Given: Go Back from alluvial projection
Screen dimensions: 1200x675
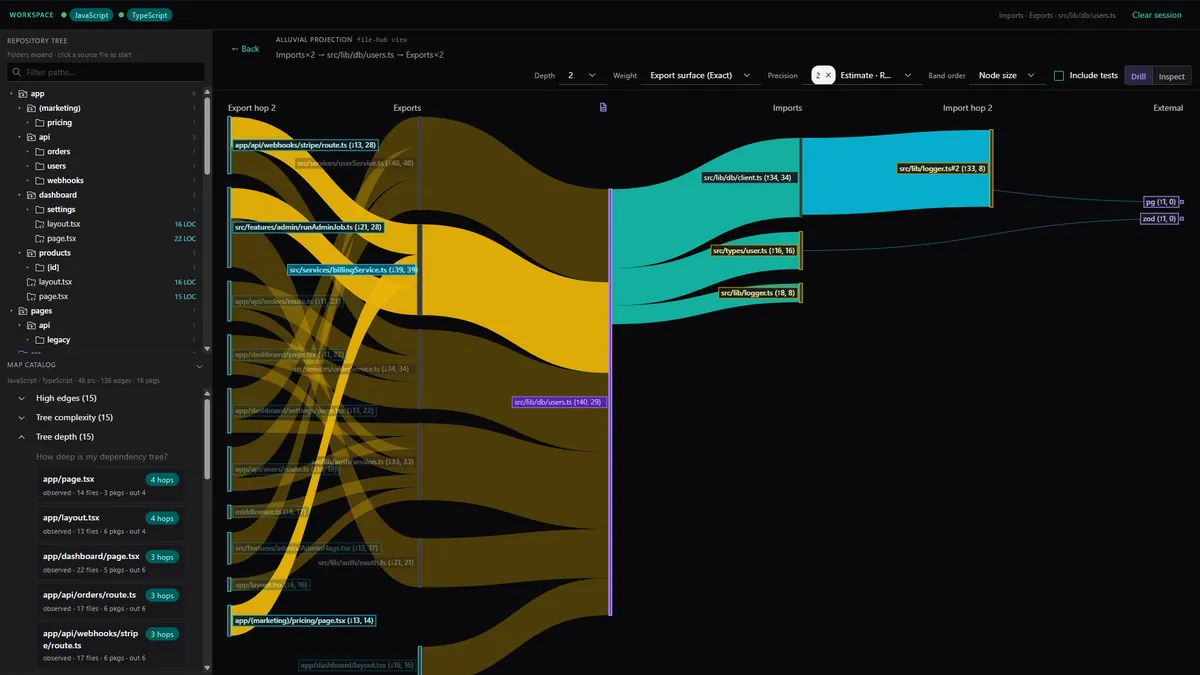Looking at the screenshot, I should 245,48.
